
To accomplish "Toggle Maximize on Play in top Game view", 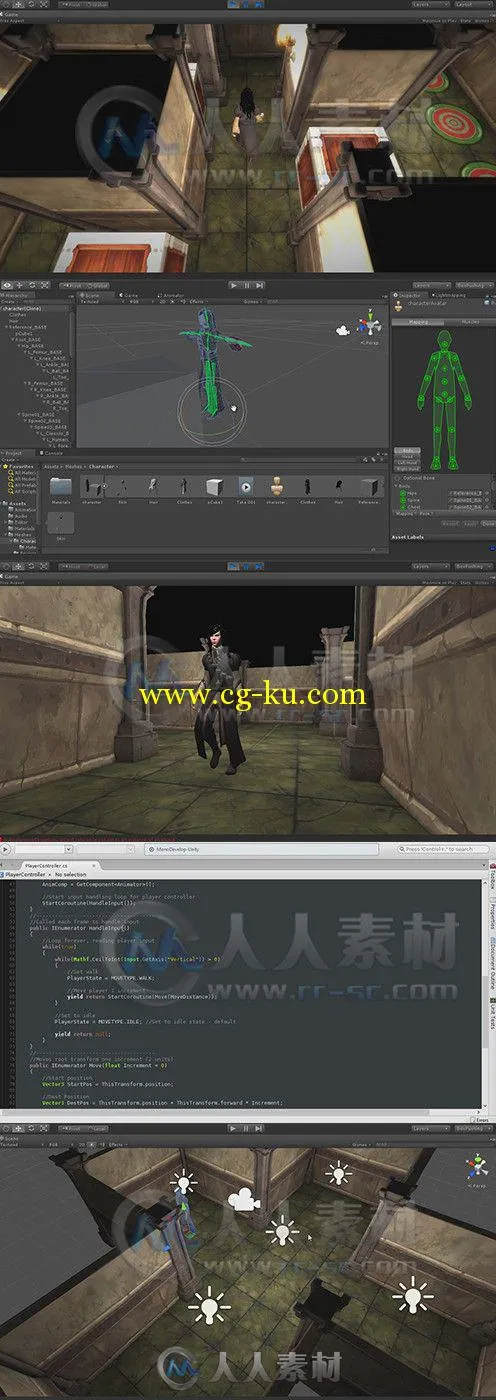I will coord(439,21).
